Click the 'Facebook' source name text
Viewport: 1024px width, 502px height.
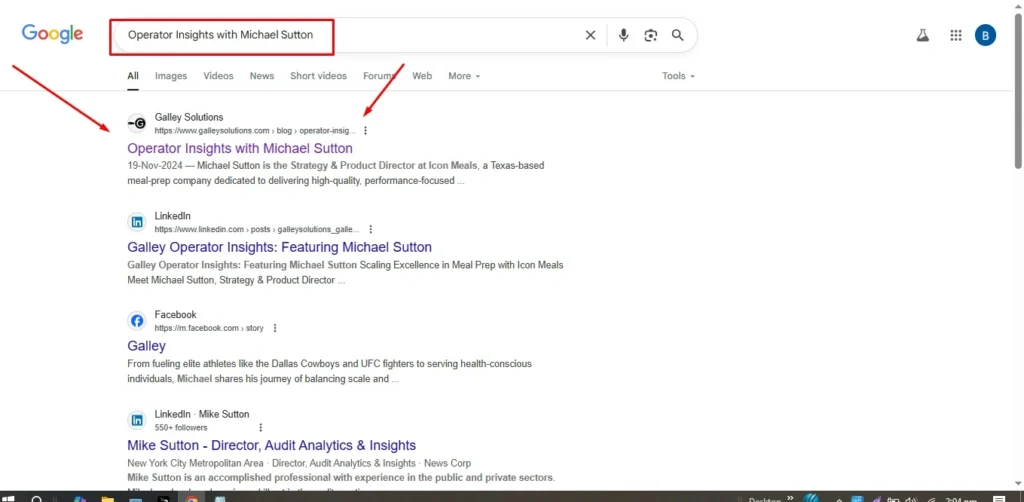point(176,315)
